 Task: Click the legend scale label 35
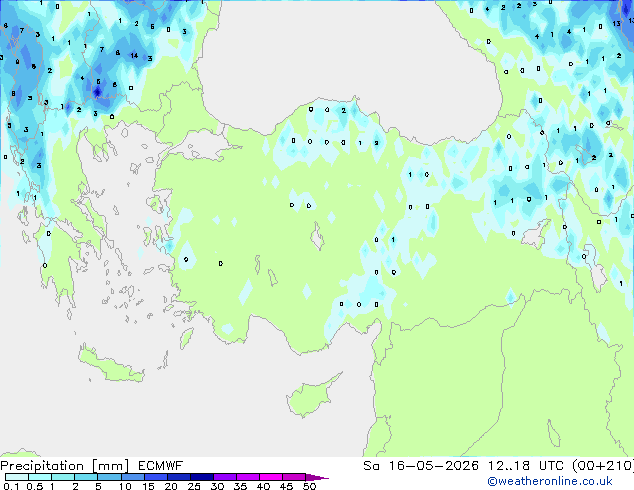[x=240, y=486]
